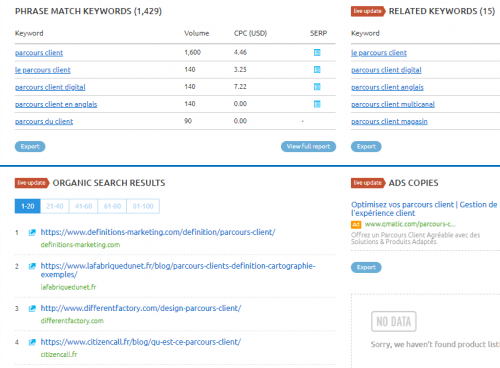Click live update badge beside Ads Copies
The height and width of the screenshot is (368, 500).
tap(368, 183)
